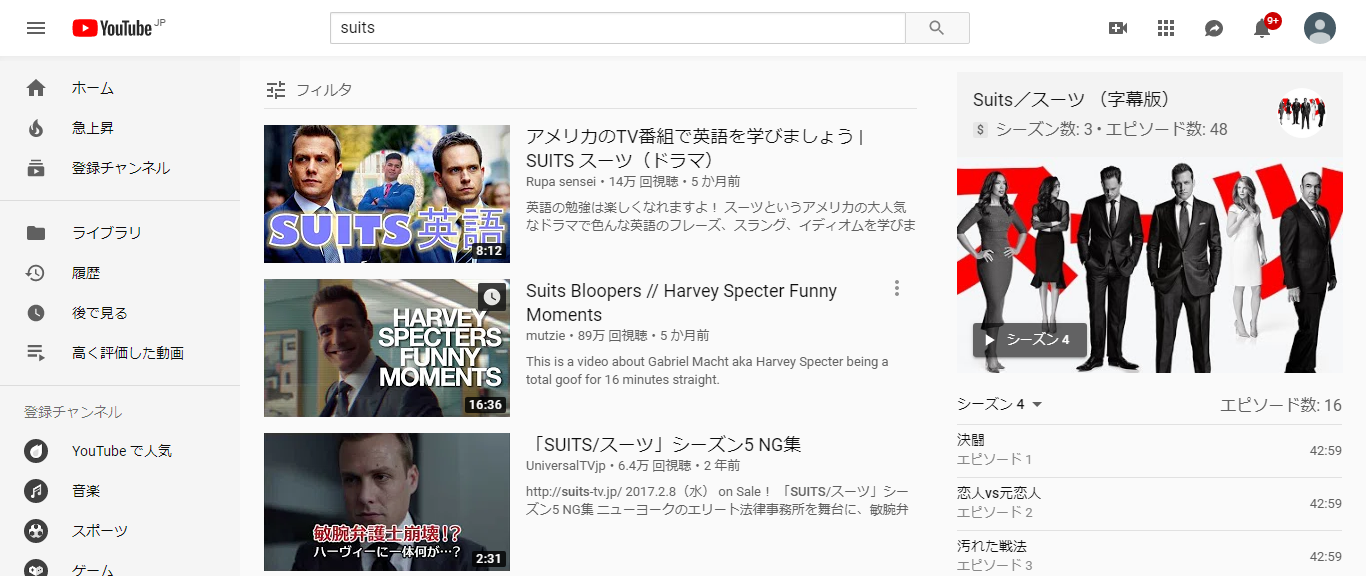Open the messages share icon
This screenshot has width=1366, height=576.
1214,28
